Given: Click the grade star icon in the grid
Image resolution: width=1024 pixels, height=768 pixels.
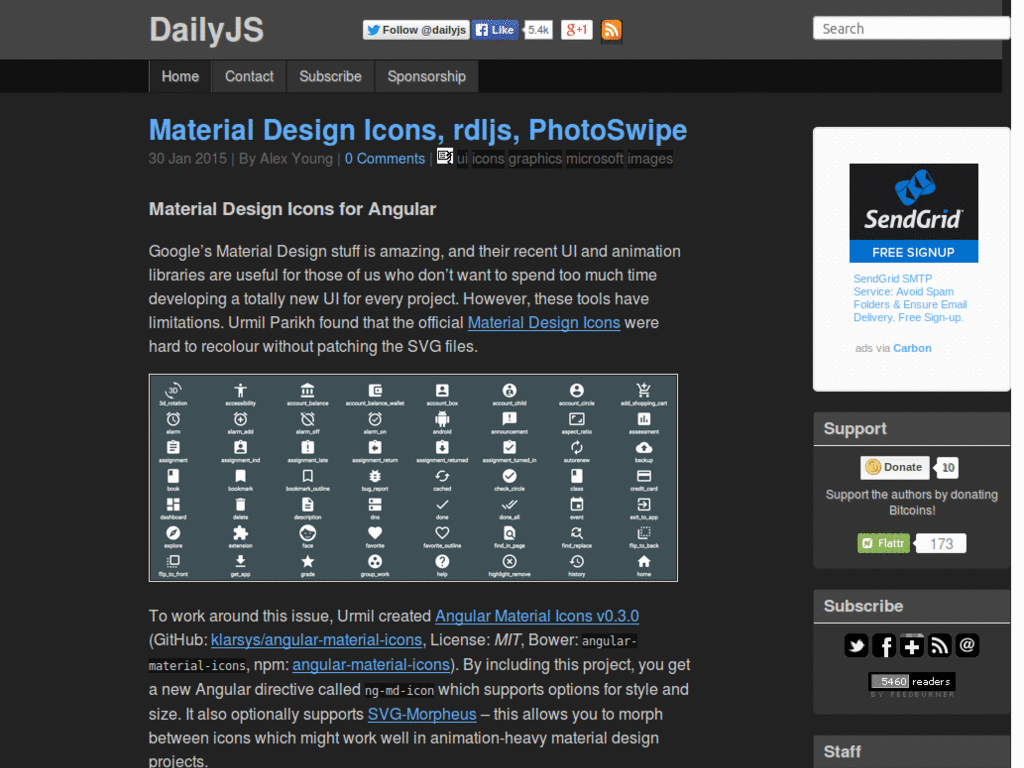Looking at the screenshot, I should click(x=308, y=562).
